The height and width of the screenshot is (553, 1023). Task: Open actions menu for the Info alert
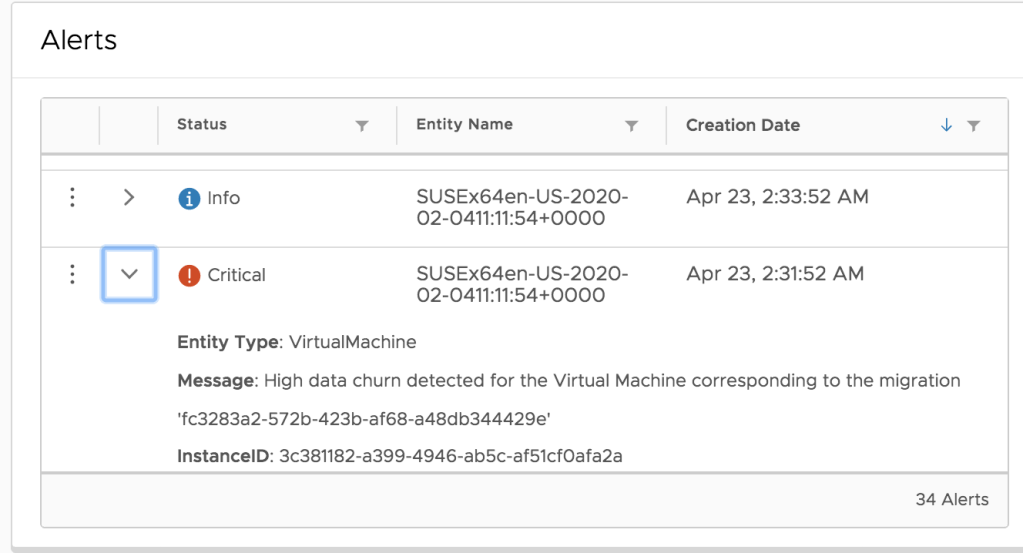[x=71, y=198]
